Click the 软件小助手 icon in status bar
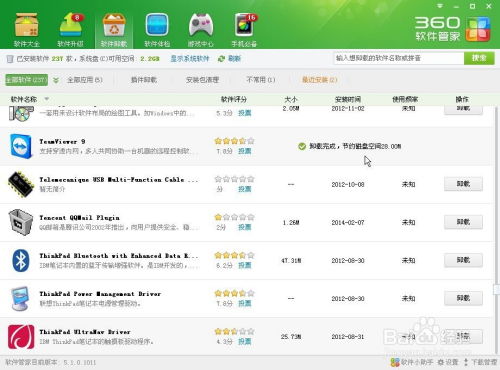The width and height of the screenshot is (500, 370). [395, 362]
